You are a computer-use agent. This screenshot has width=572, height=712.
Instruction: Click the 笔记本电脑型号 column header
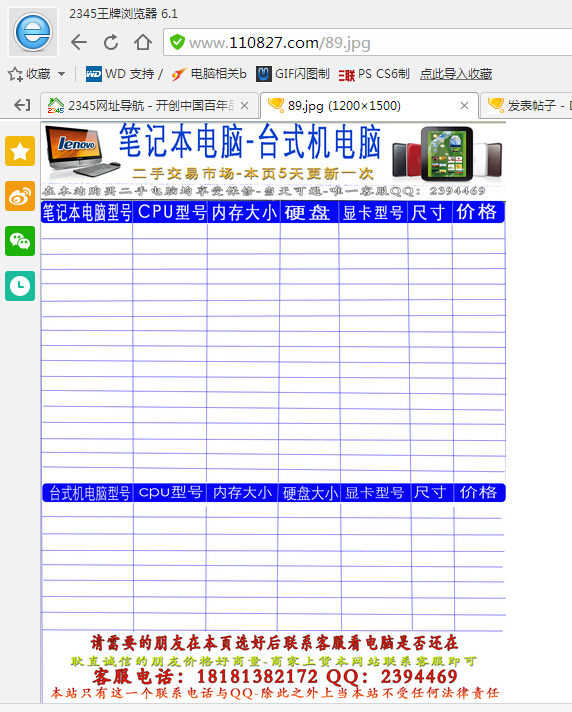pos(86,212)
